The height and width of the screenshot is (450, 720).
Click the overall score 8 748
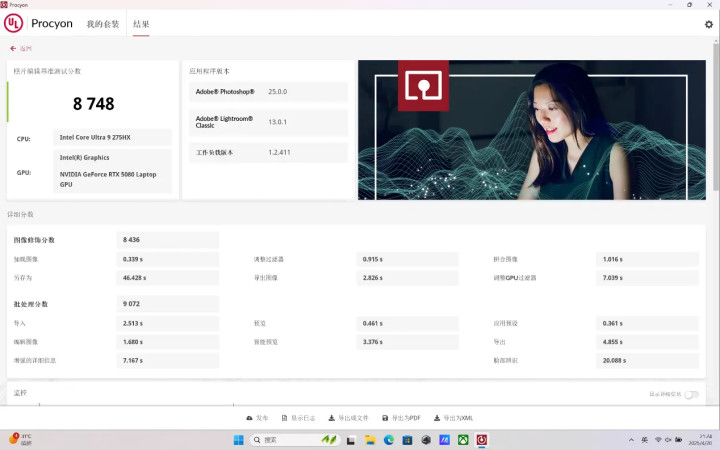coord(94,104)
